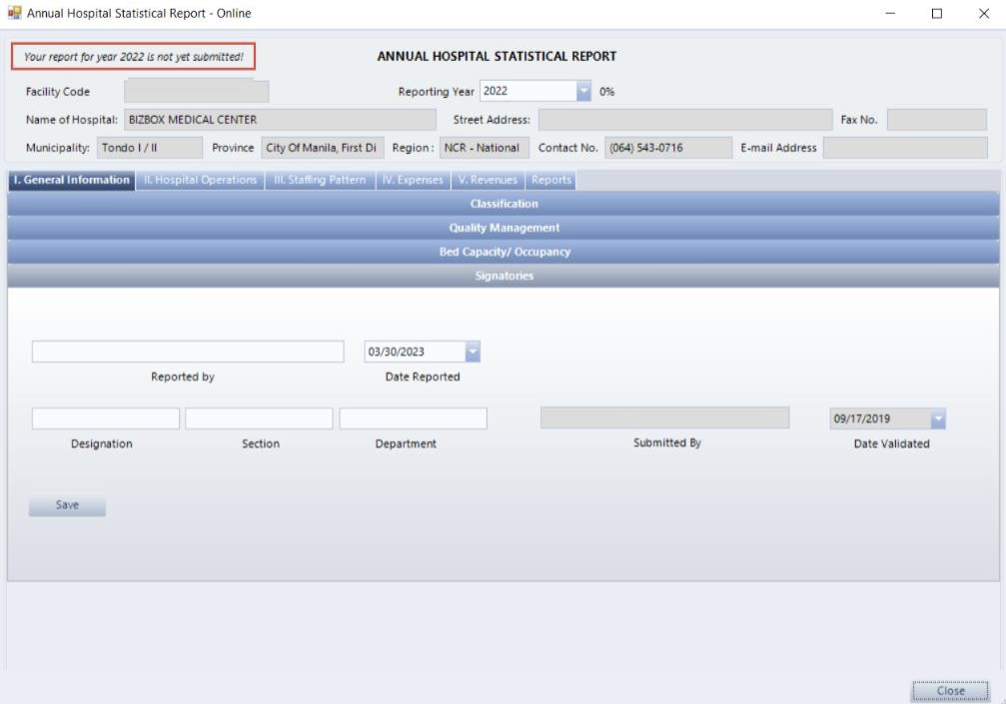Screen dimensions: 1006x704
Task: Collapse the Signatories section header
Action: click(x=503, y=276)
